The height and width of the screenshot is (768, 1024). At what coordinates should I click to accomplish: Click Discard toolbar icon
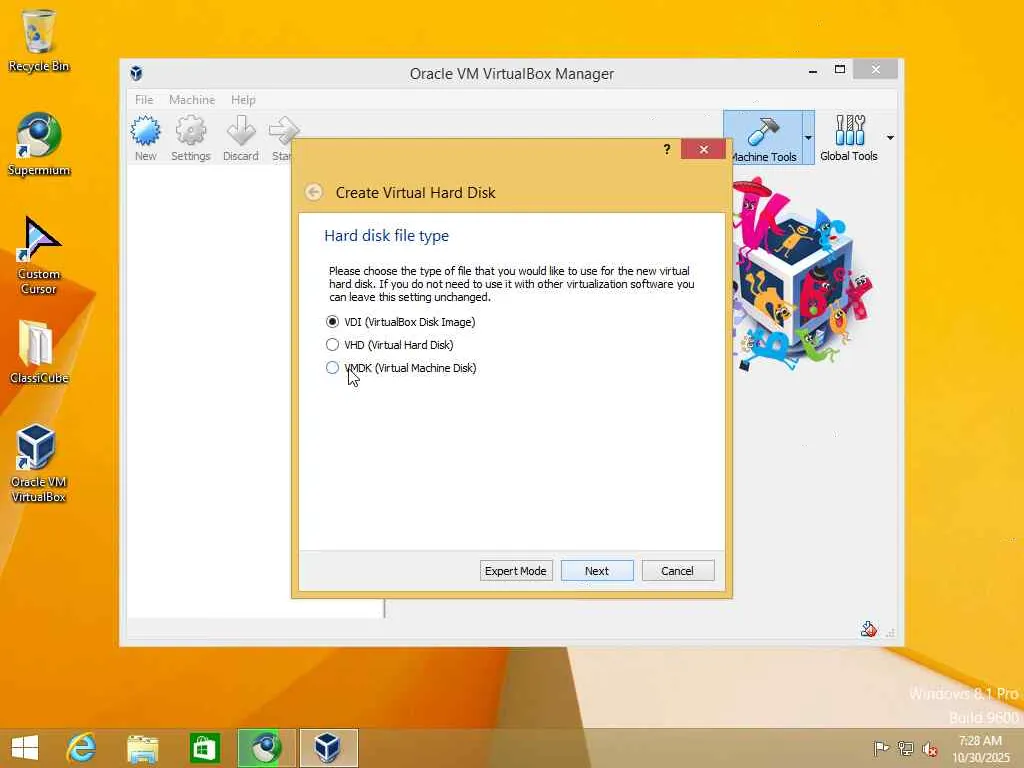(x=241, y=138)
